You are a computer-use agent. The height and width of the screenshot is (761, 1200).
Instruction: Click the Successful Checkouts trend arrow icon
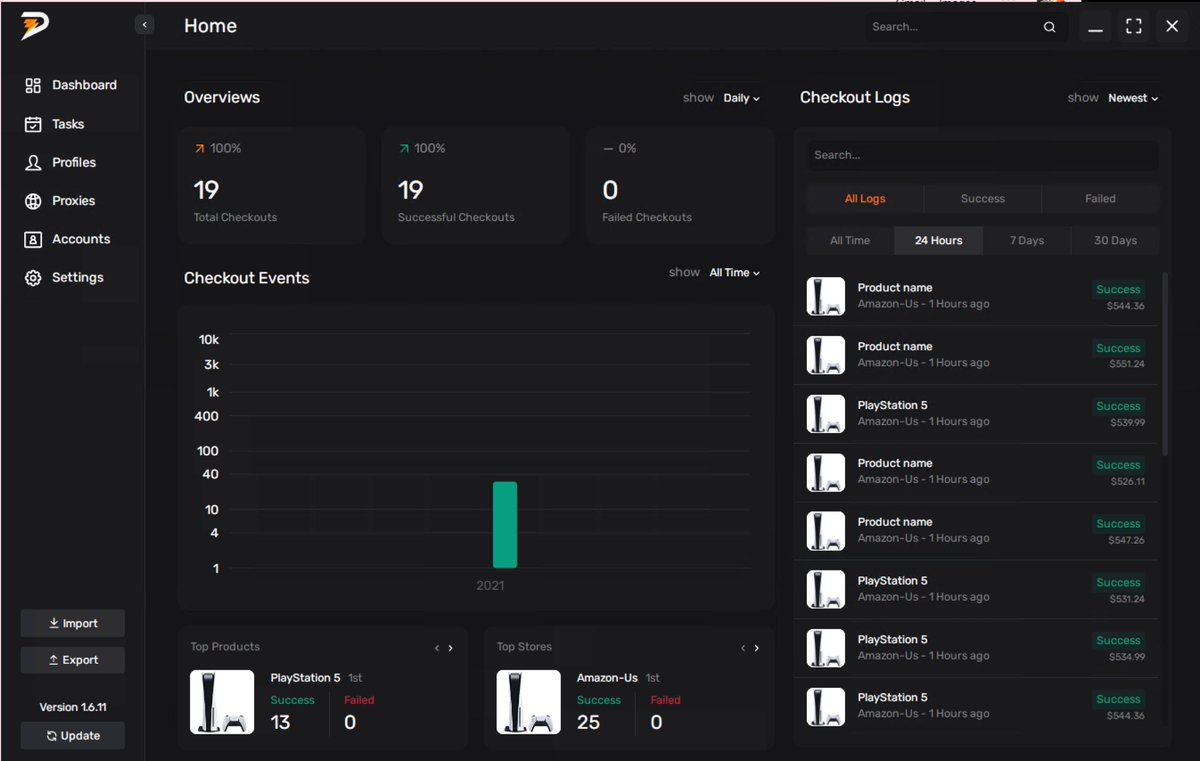coord(403,148)
